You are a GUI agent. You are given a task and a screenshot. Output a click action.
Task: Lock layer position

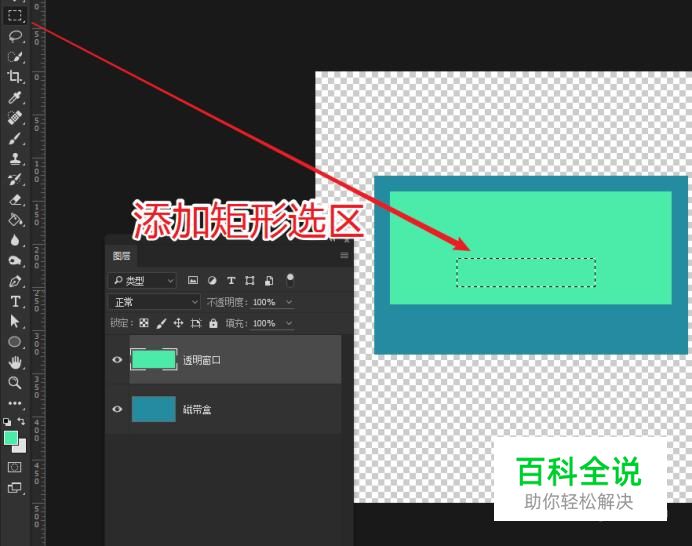click(178, 323)
